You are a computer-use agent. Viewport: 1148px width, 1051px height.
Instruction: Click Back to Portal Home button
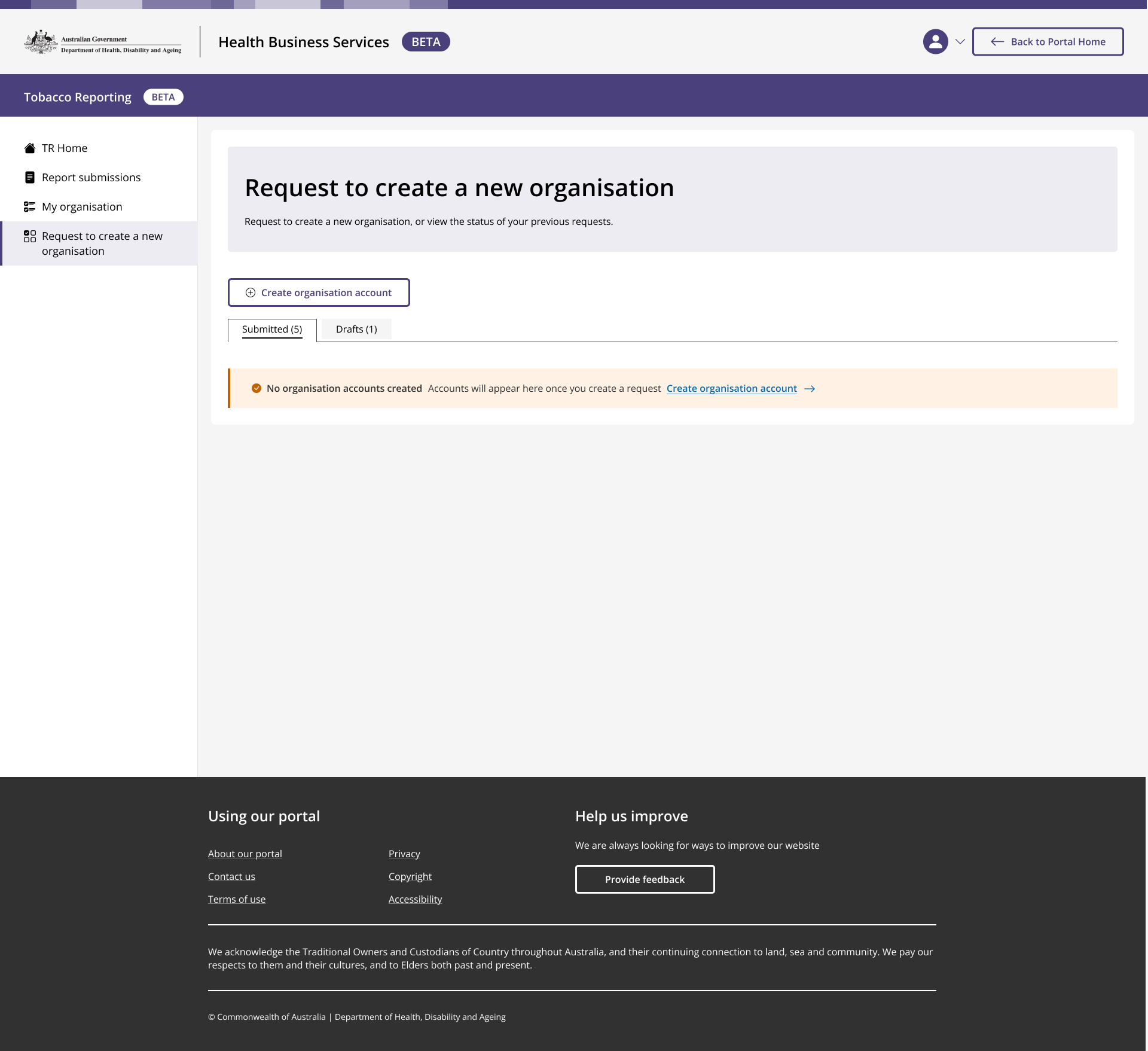1048,42
